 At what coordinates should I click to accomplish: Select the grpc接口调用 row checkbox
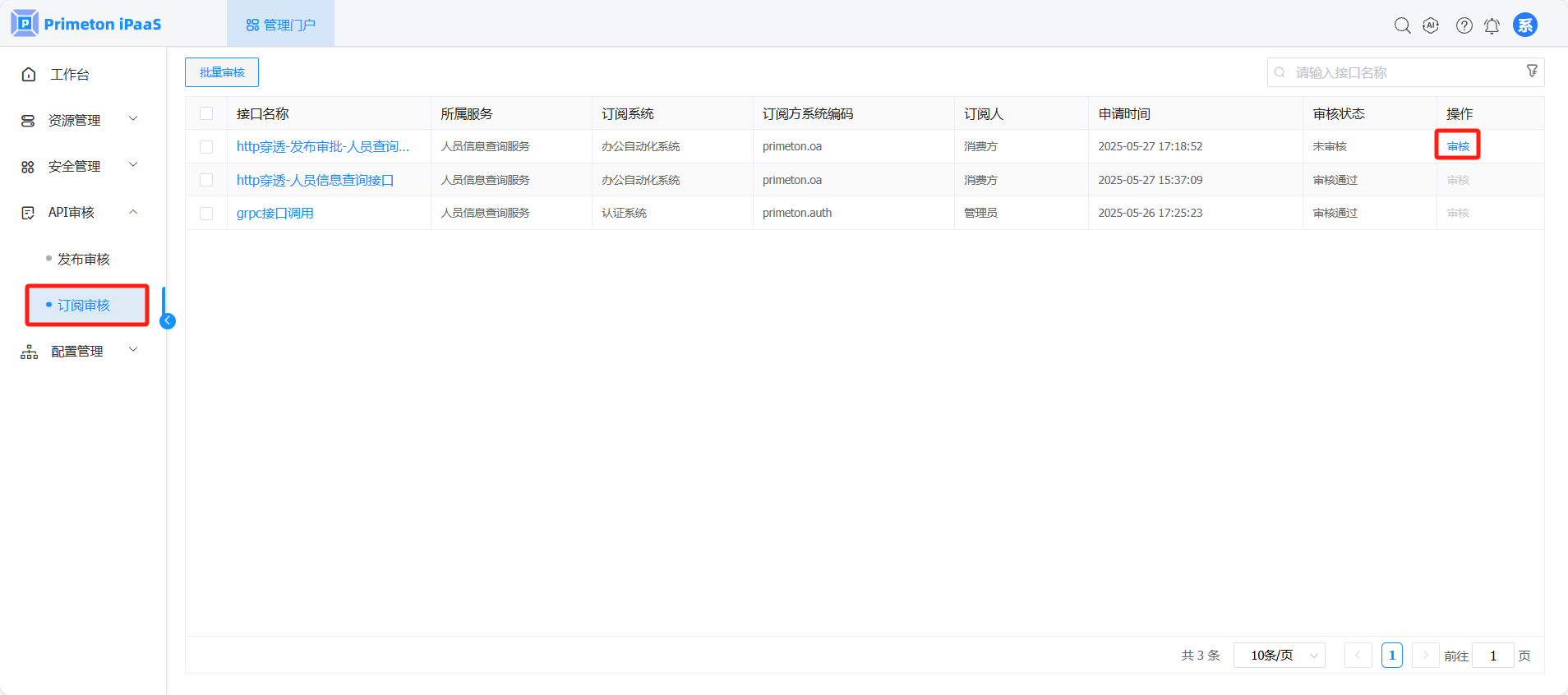pos(206,214)
